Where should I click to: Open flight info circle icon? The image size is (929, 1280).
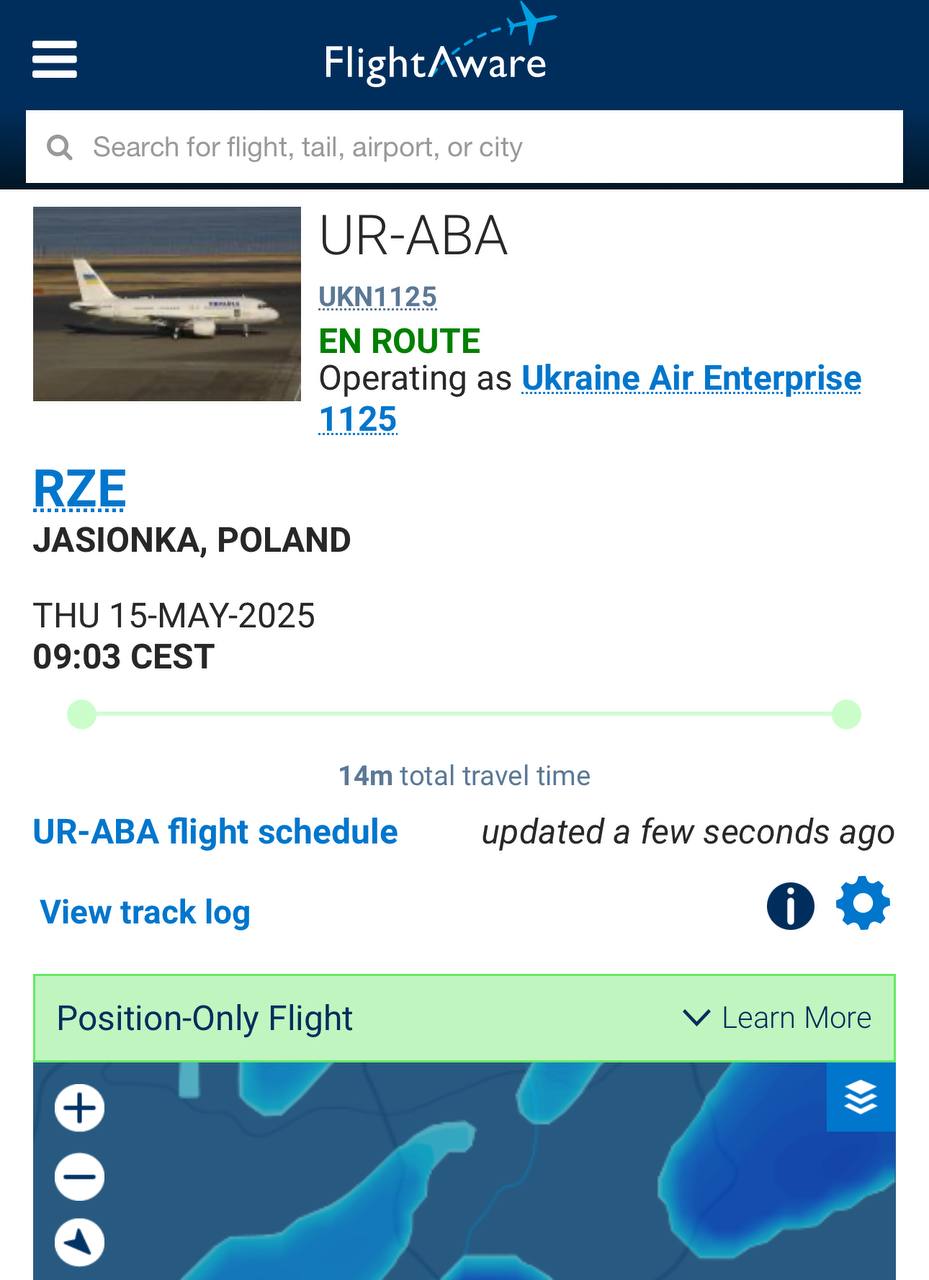point(790,906)
